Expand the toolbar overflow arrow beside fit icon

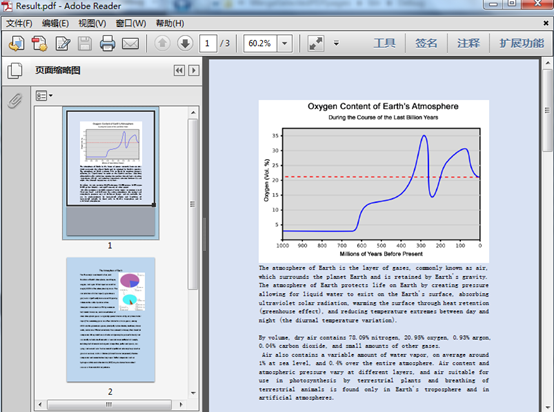tap(336, 43)
